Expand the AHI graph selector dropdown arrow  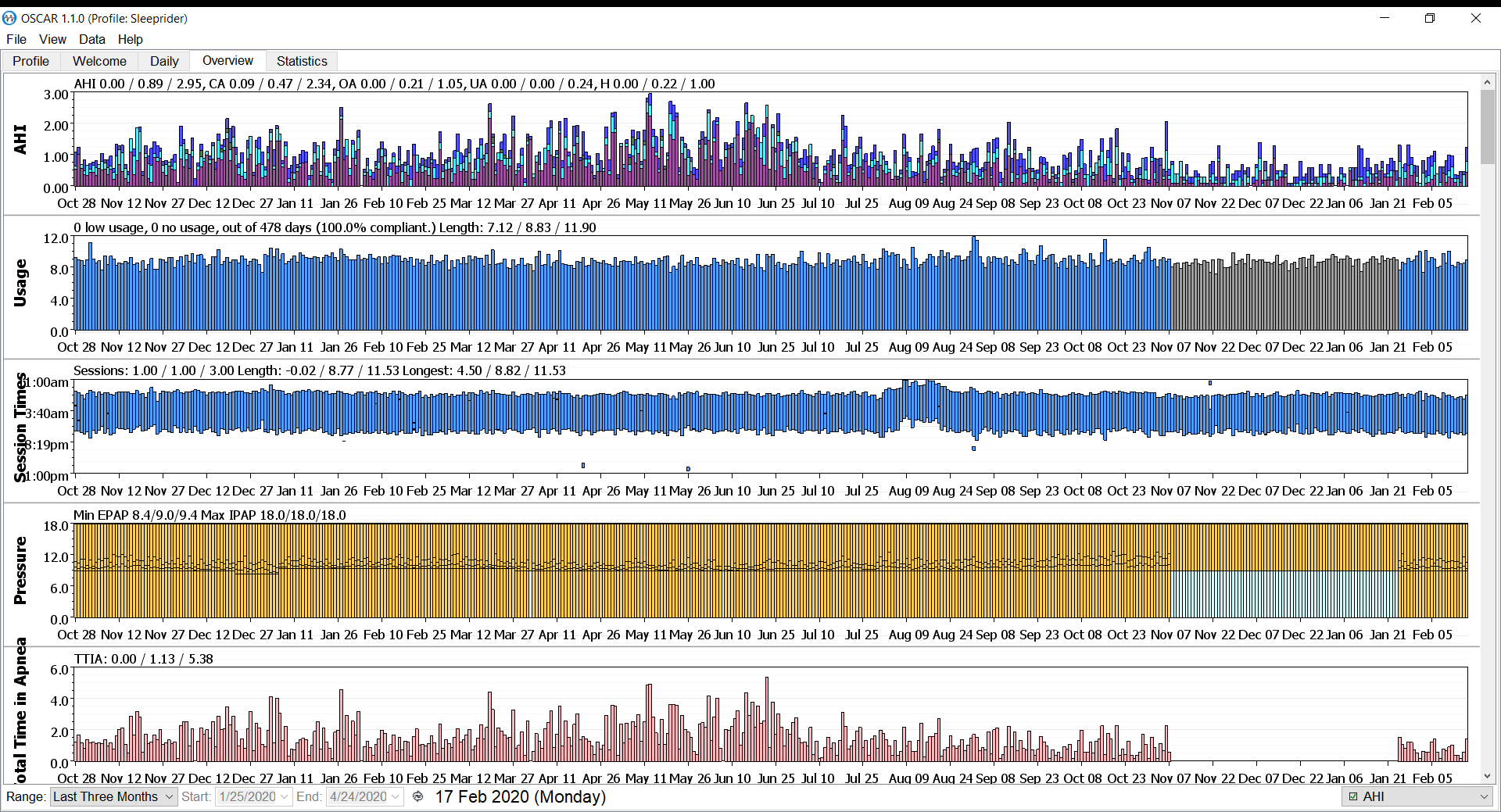click(1484, 796)
